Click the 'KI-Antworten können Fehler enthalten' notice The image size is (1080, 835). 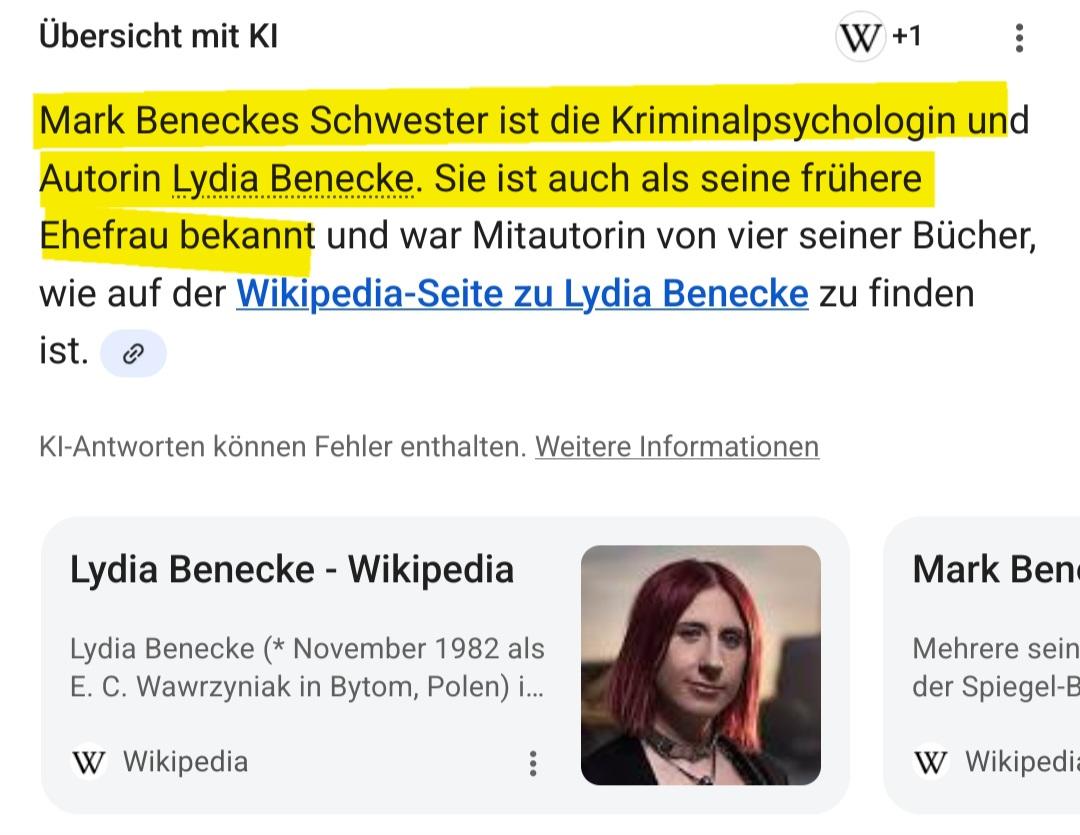282,446
